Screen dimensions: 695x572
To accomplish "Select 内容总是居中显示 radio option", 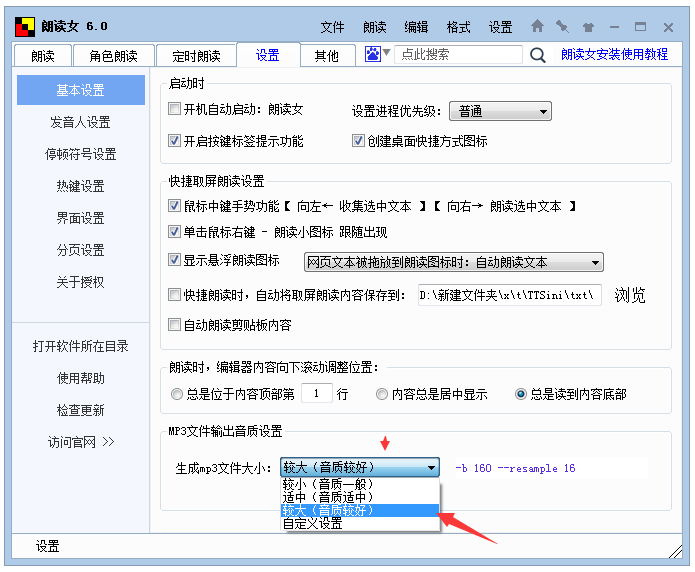I will 381,394.
